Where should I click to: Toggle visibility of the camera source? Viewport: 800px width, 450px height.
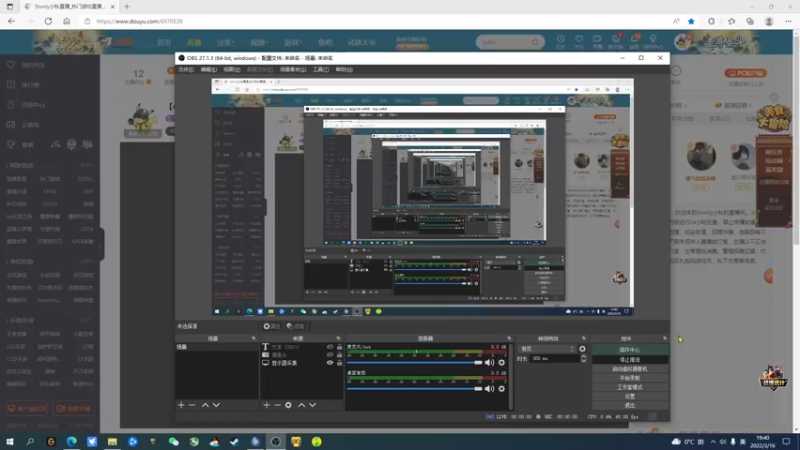click(x=330, y=355)
